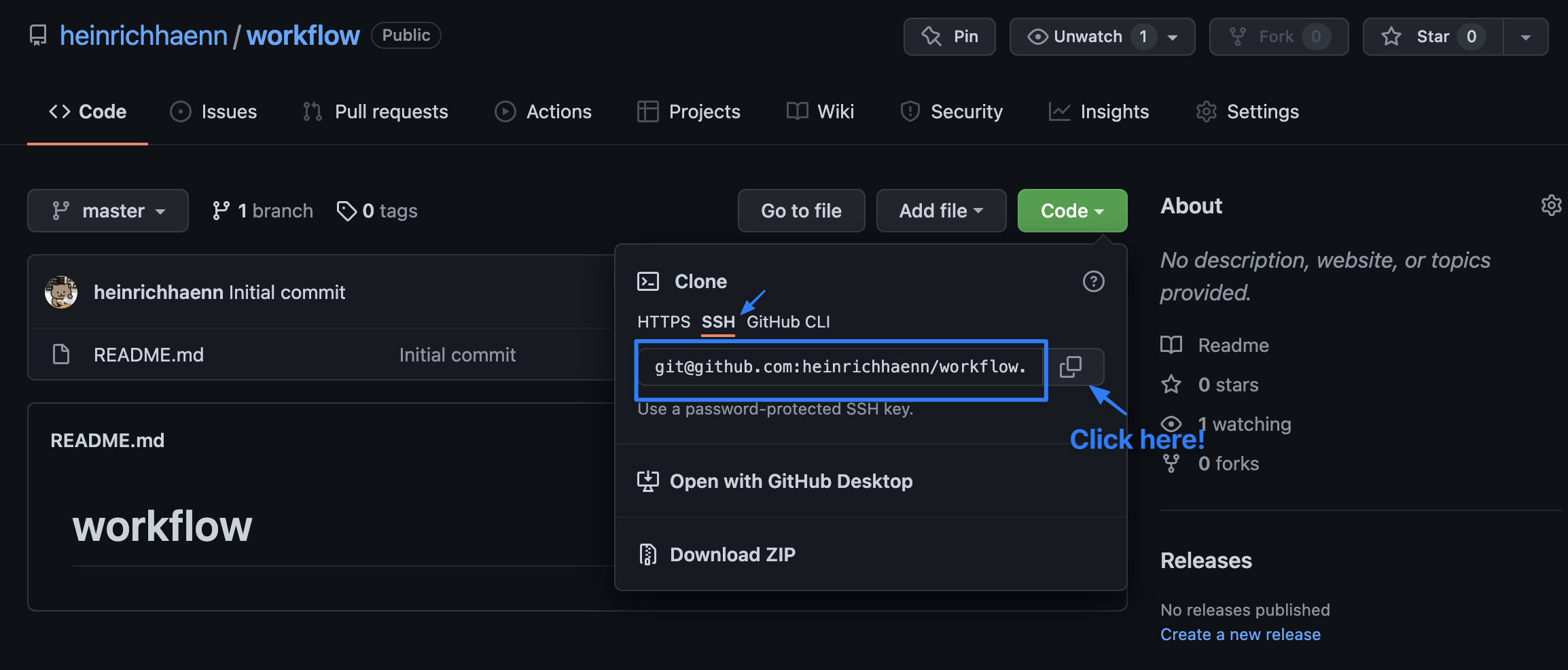
Task: Click the clone help question mark icon
Action: pyautogui.click(x=1093, y=281)
